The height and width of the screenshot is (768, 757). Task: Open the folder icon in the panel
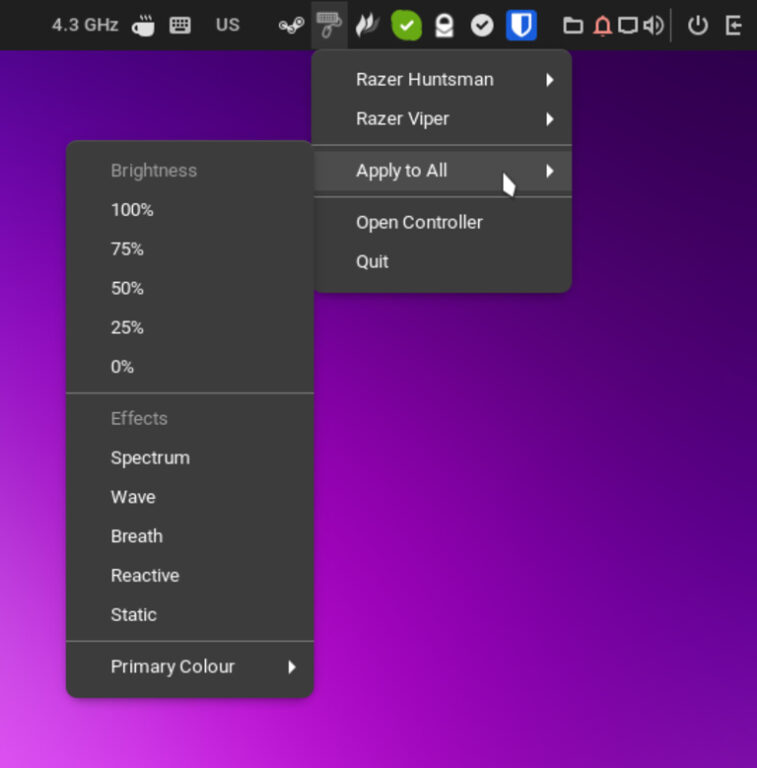573,25
